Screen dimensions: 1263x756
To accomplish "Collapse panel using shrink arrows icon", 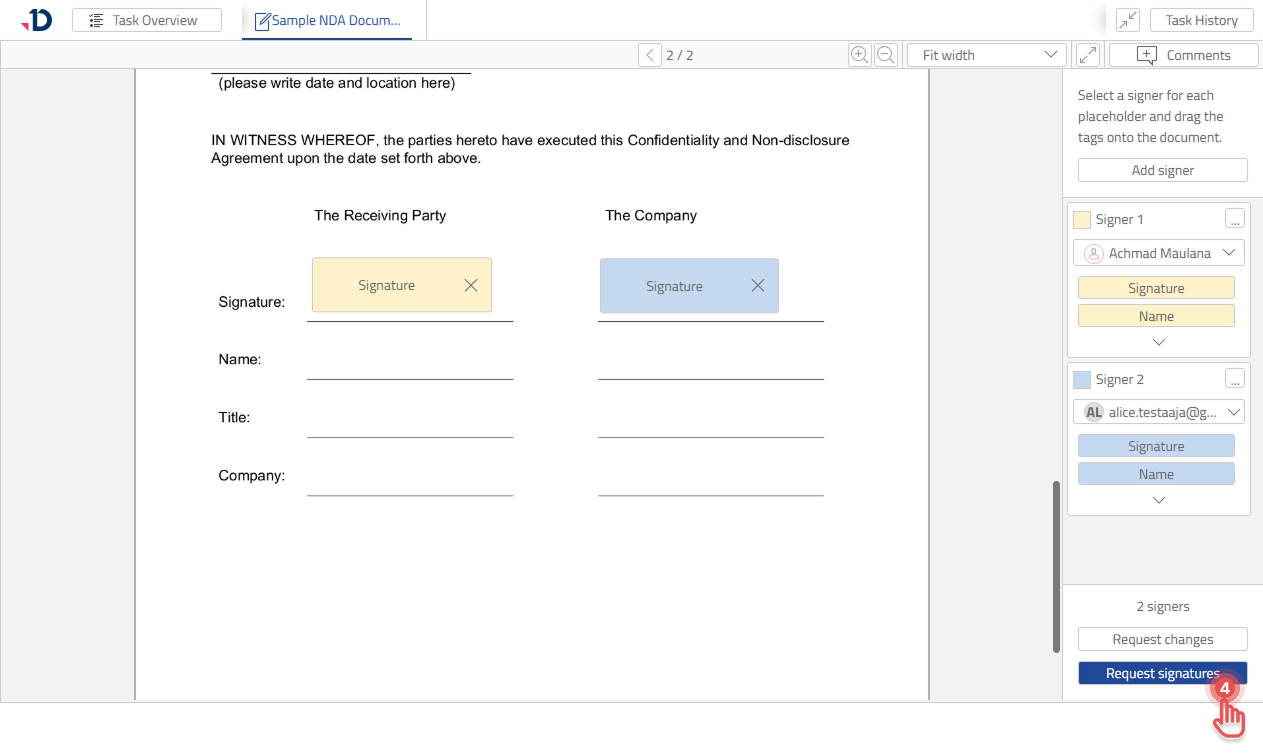I will (x=1128, y=20).
